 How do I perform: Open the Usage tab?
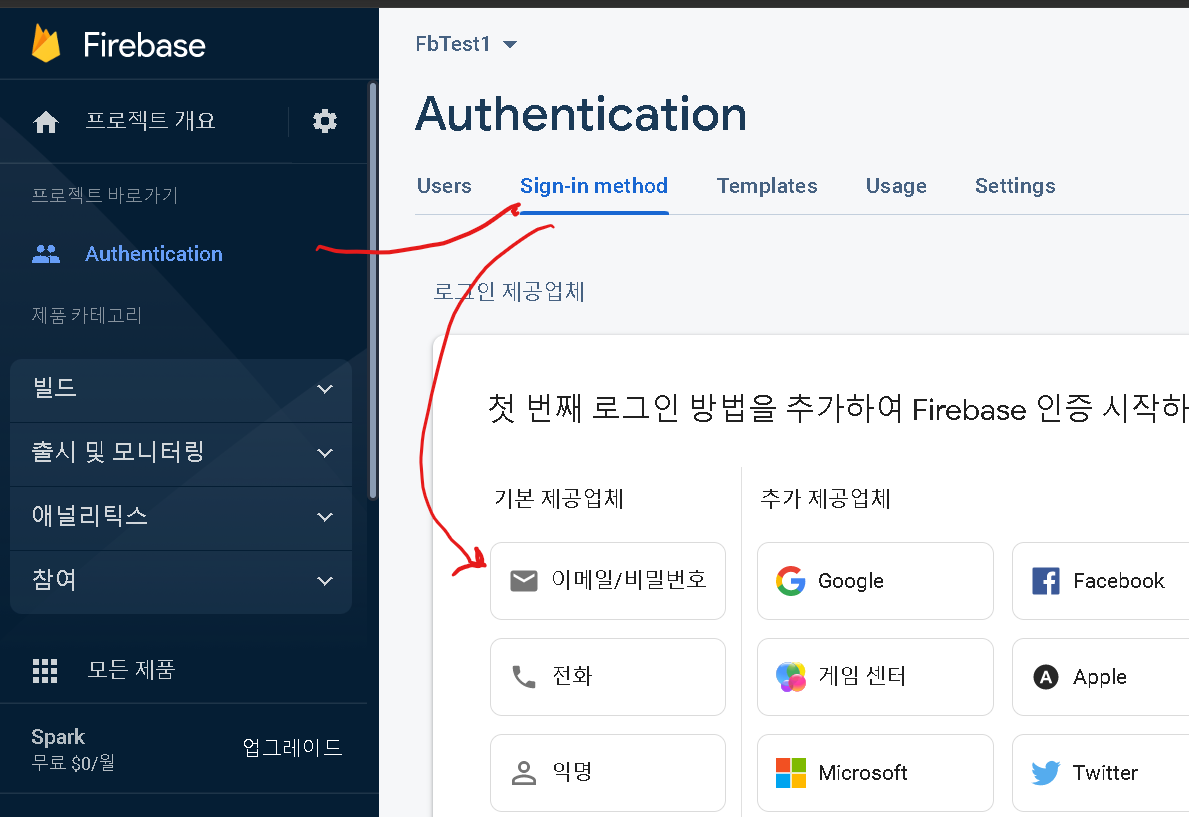pos(896,186)
